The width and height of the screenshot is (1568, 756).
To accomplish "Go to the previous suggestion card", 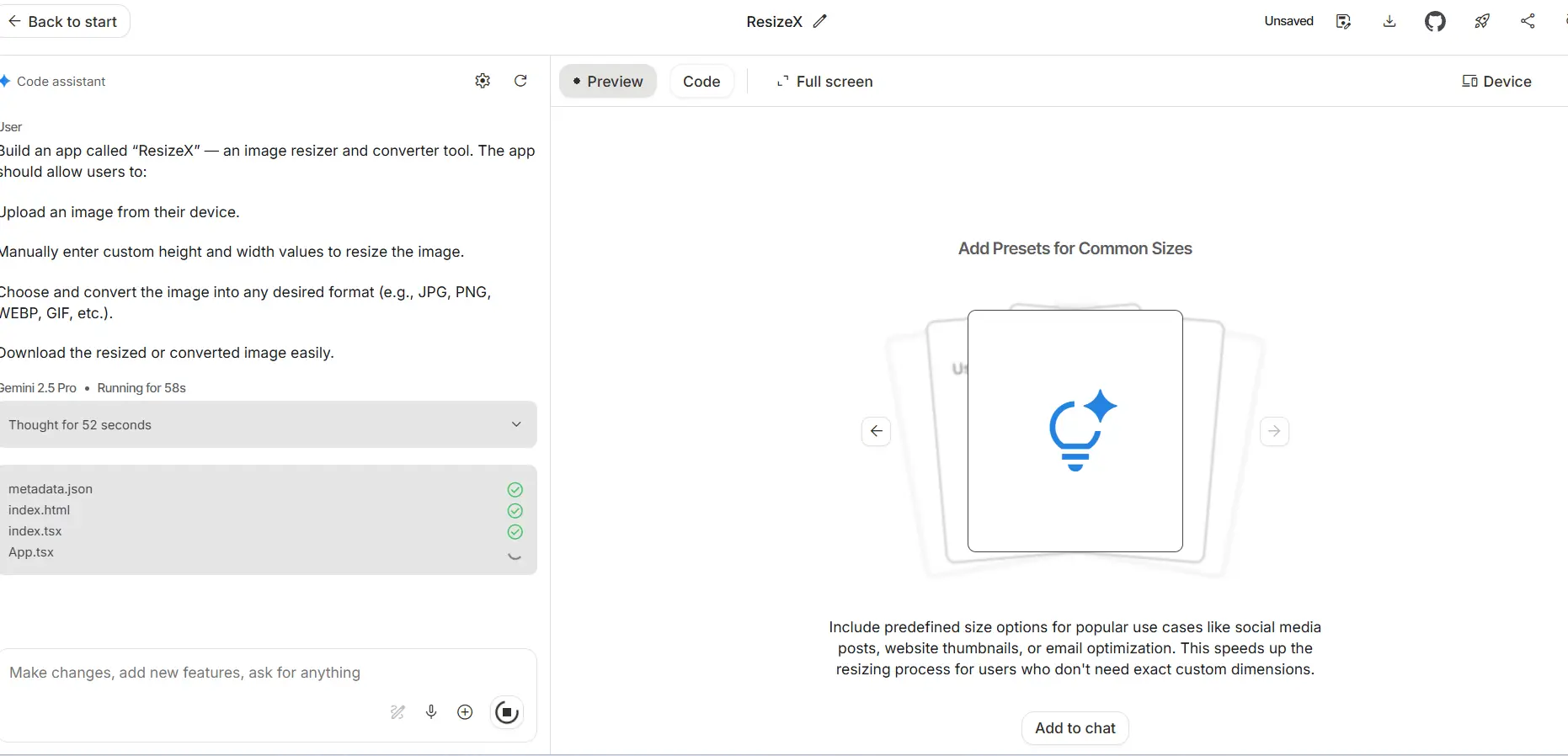I will pyautogui.click(x=876, y=431).
